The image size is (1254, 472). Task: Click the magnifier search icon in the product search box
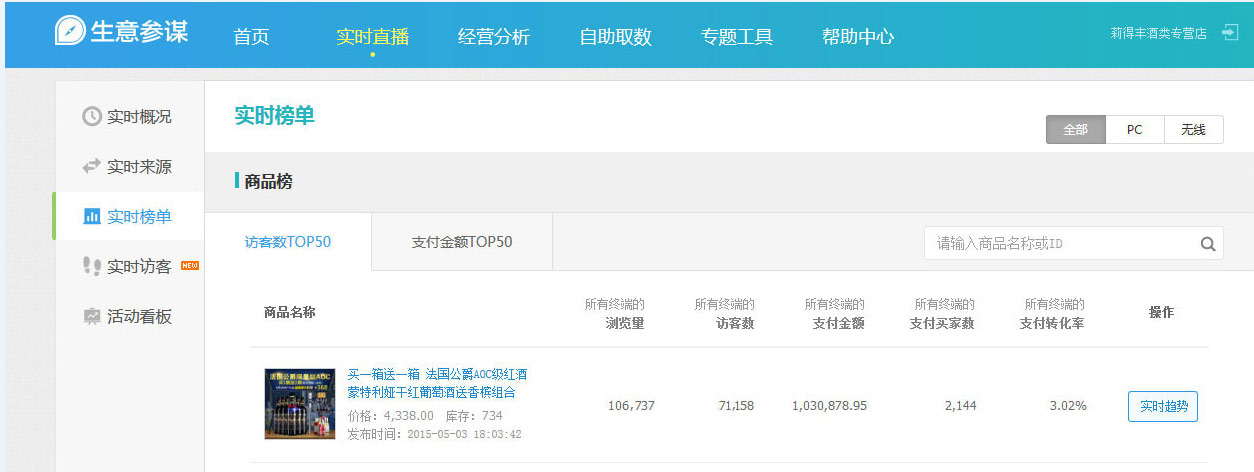(x=1207, y=243)
